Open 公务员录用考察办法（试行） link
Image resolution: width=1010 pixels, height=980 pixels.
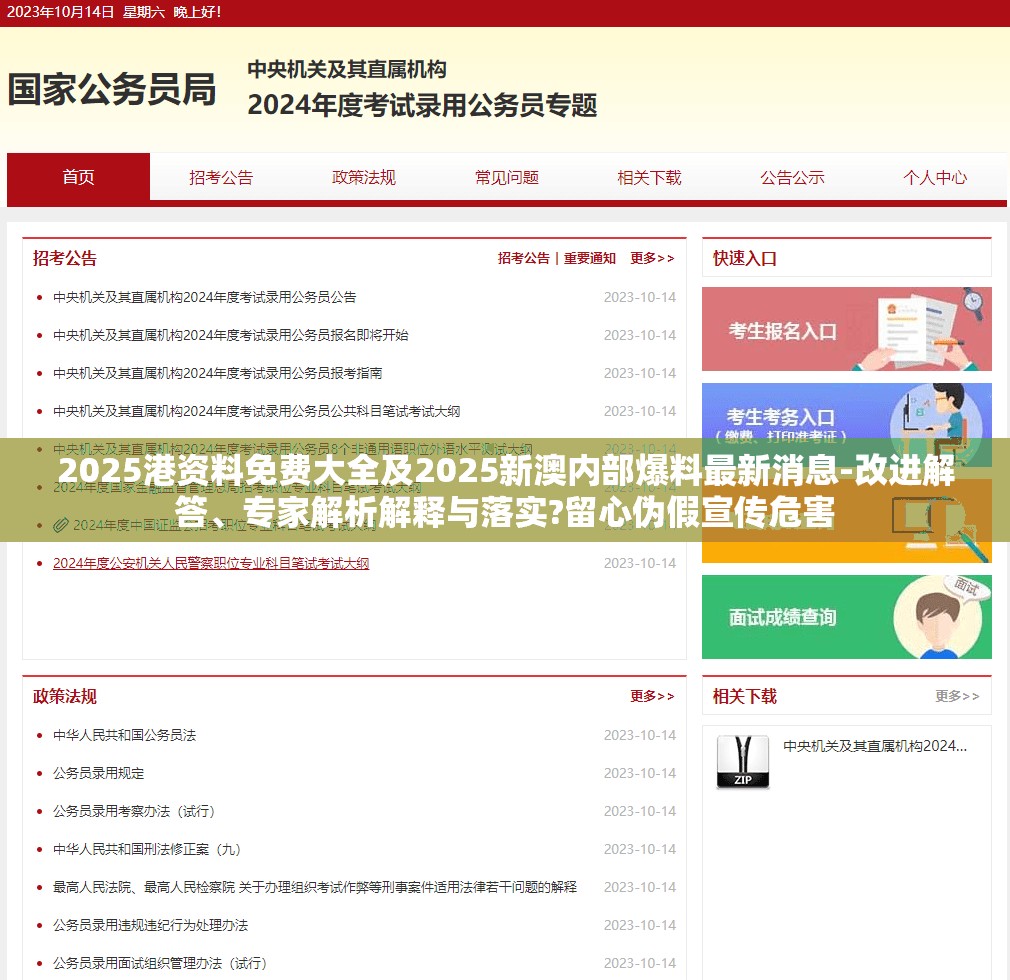click(134, 811)
